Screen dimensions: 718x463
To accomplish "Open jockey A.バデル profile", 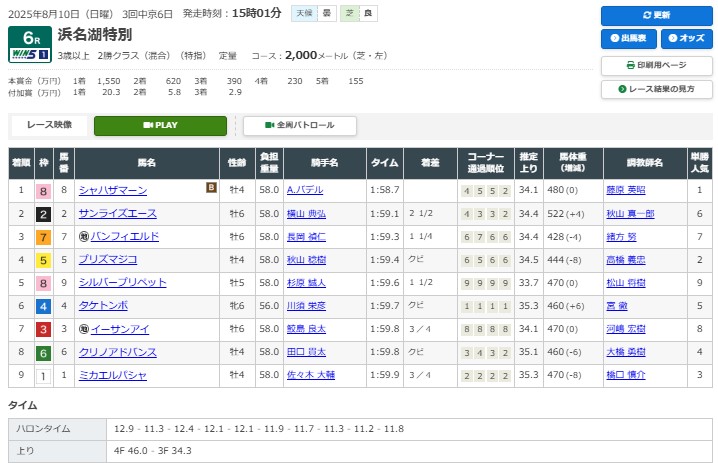I will [305, 190].
